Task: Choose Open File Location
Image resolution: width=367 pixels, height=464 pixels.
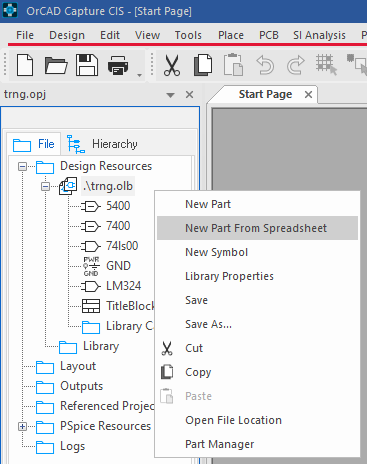Action: (257, 420)
